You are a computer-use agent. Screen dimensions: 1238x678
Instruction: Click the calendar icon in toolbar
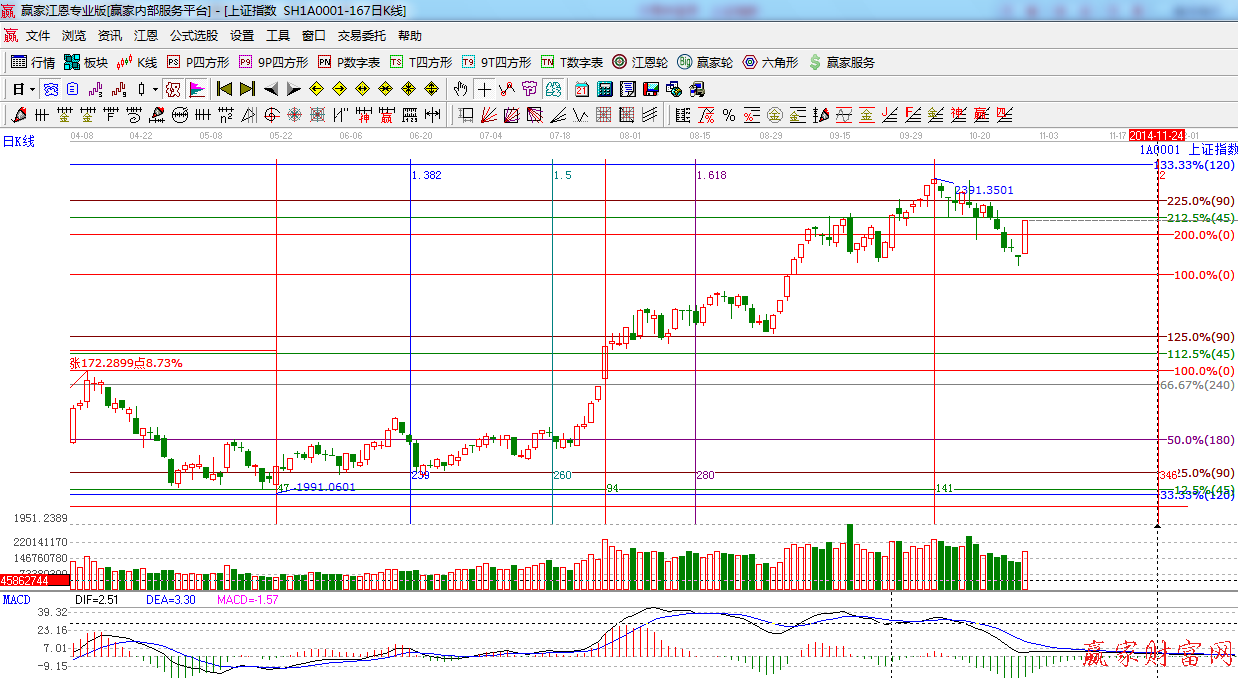(582, 89)
